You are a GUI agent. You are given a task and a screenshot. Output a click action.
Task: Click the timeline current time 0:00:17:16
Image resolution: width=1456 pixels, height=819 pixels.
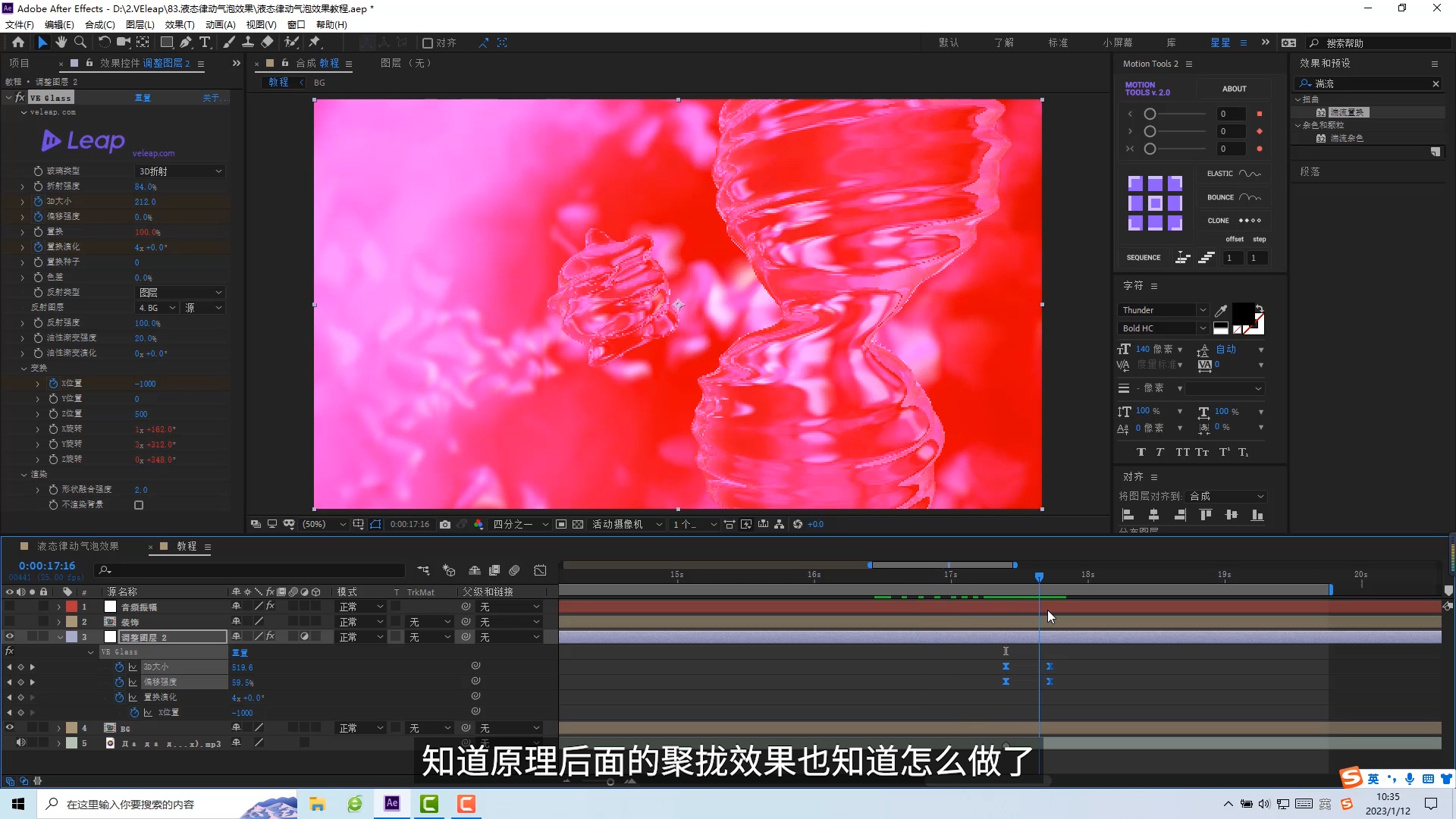47,566
